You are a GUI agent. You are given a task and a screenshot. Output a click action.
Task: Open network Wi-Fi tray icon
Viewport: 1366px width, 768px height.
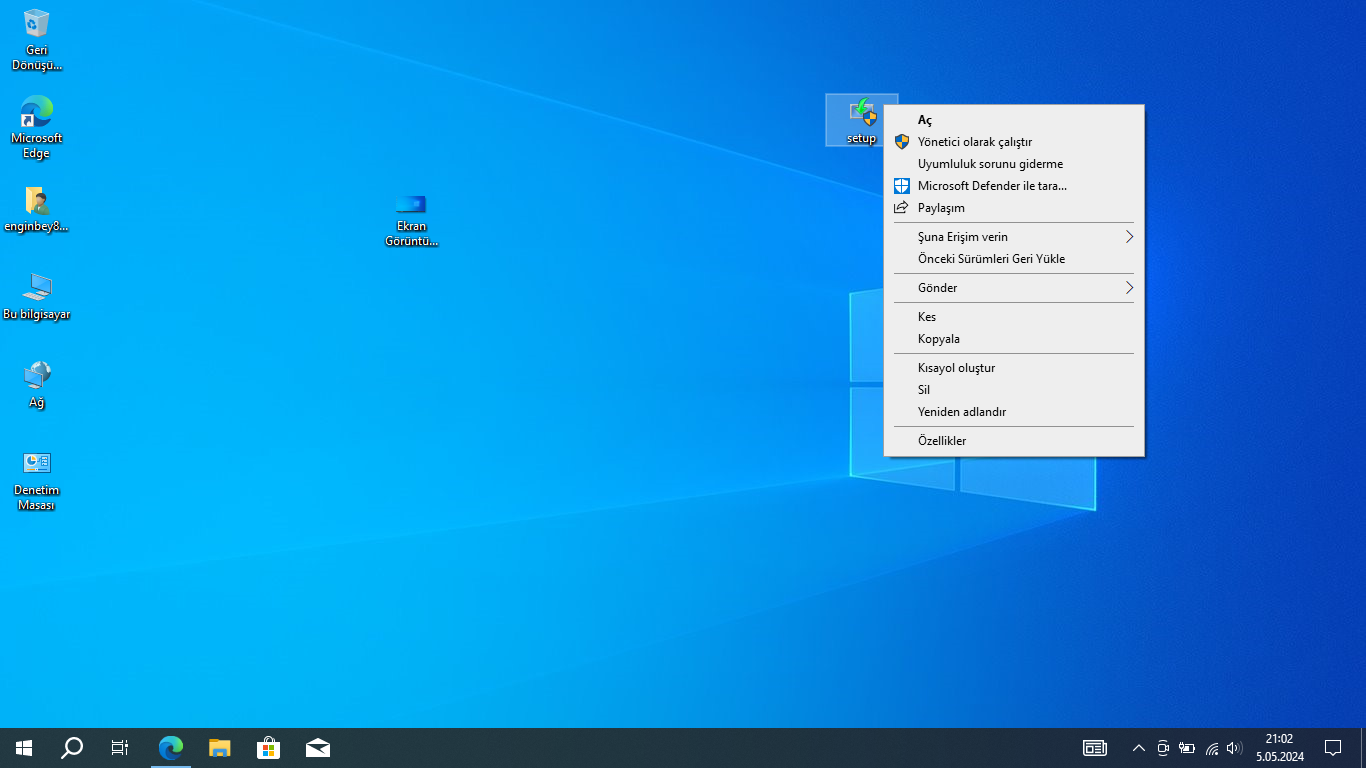pos(1211,748)
